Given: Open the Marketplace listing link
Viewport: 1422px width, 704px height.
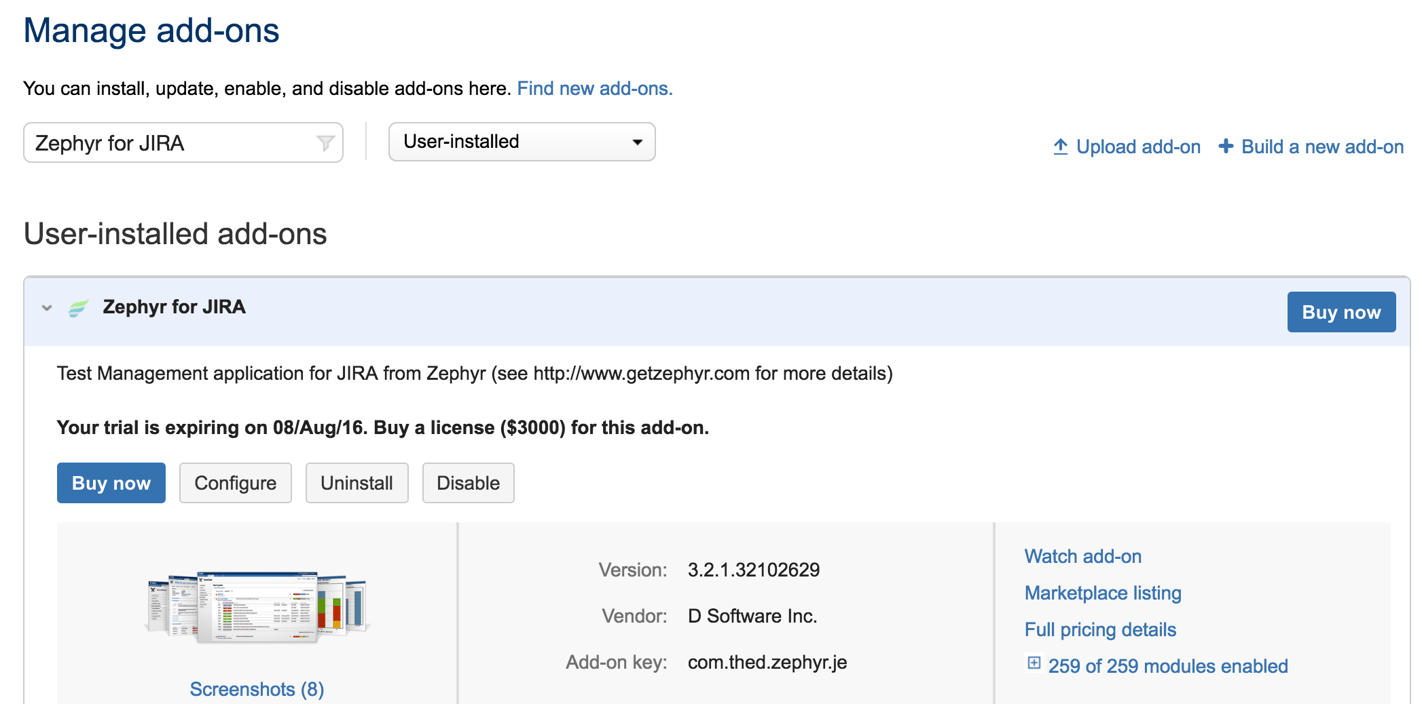Looking at the screenshot, I should [x=1103, y=593].
